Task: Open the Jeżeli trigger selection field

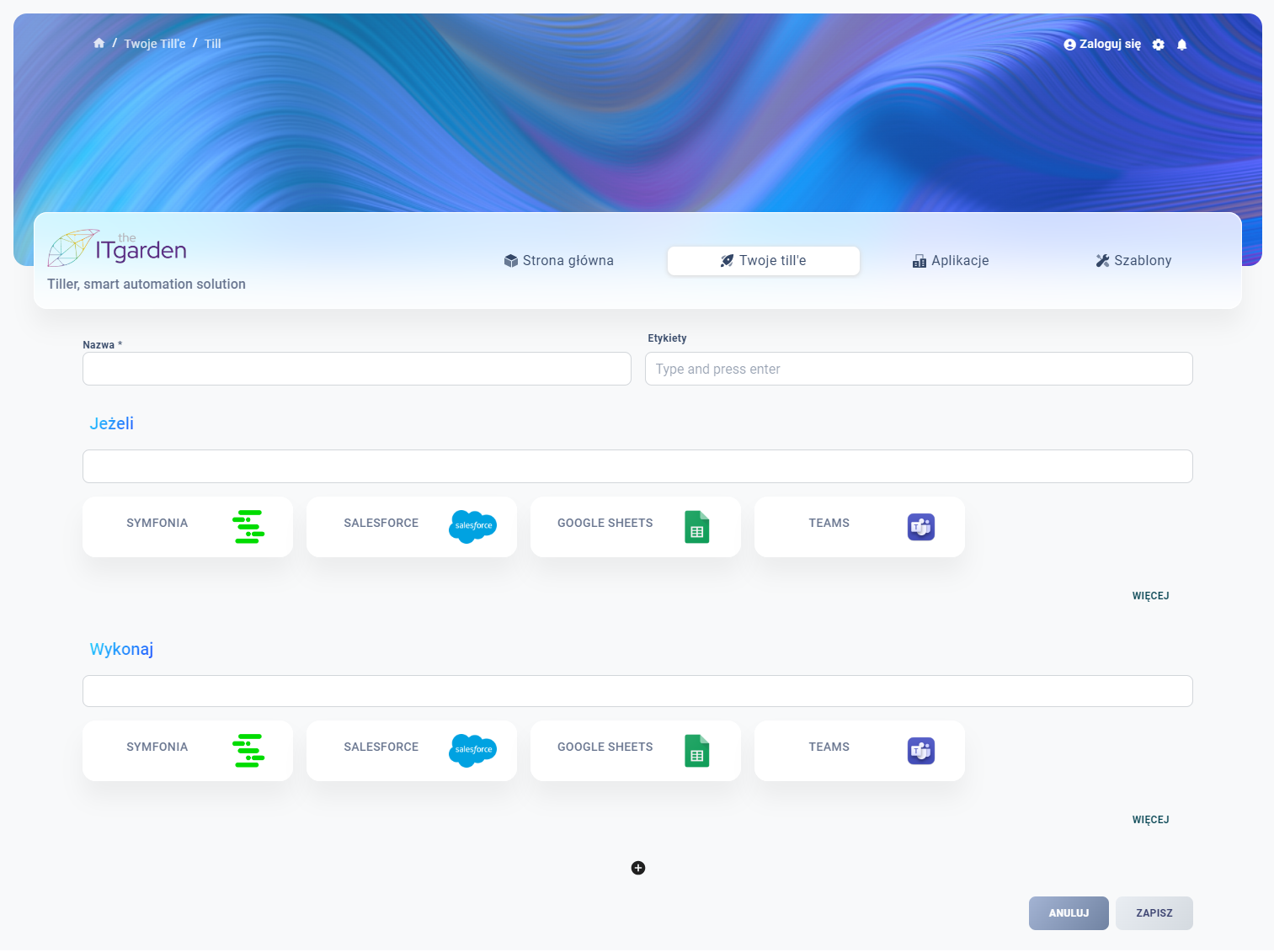Action: point(637,466)
